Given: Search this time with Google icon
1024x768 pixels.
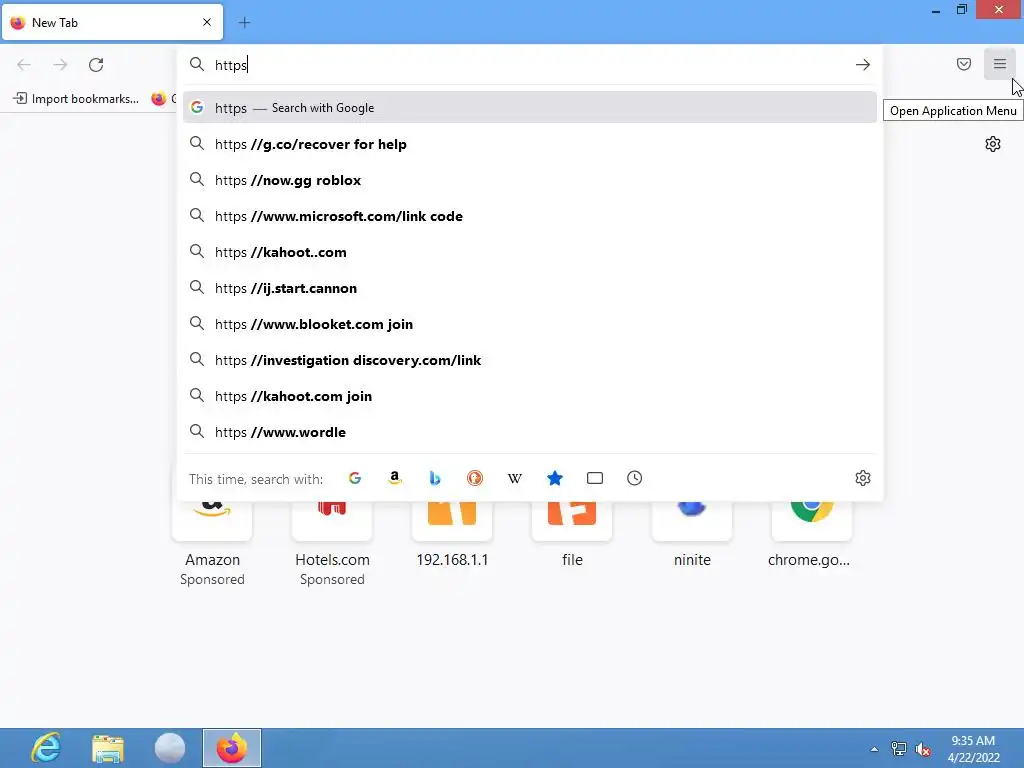Looking at the screenshot, I should (355, 478).
